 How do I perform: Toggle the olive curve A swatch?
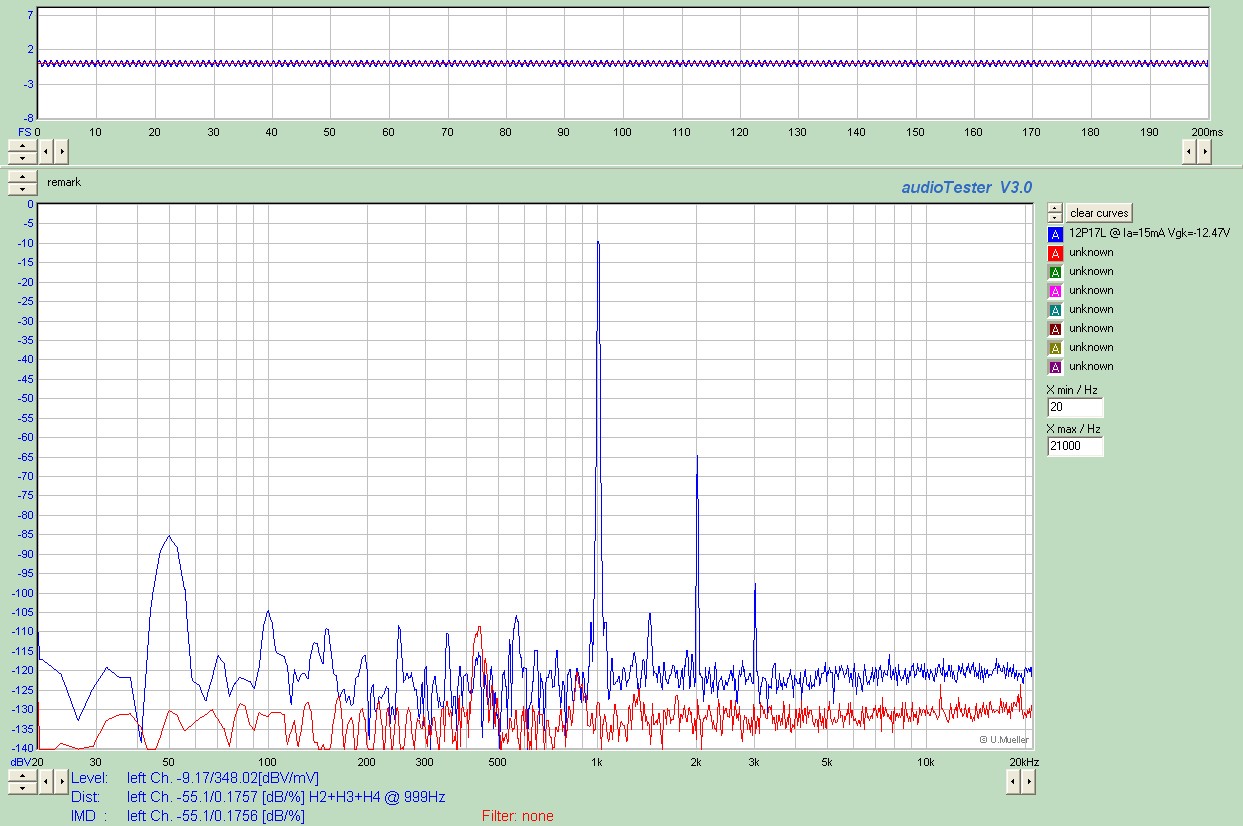[x=1054, y=348]
